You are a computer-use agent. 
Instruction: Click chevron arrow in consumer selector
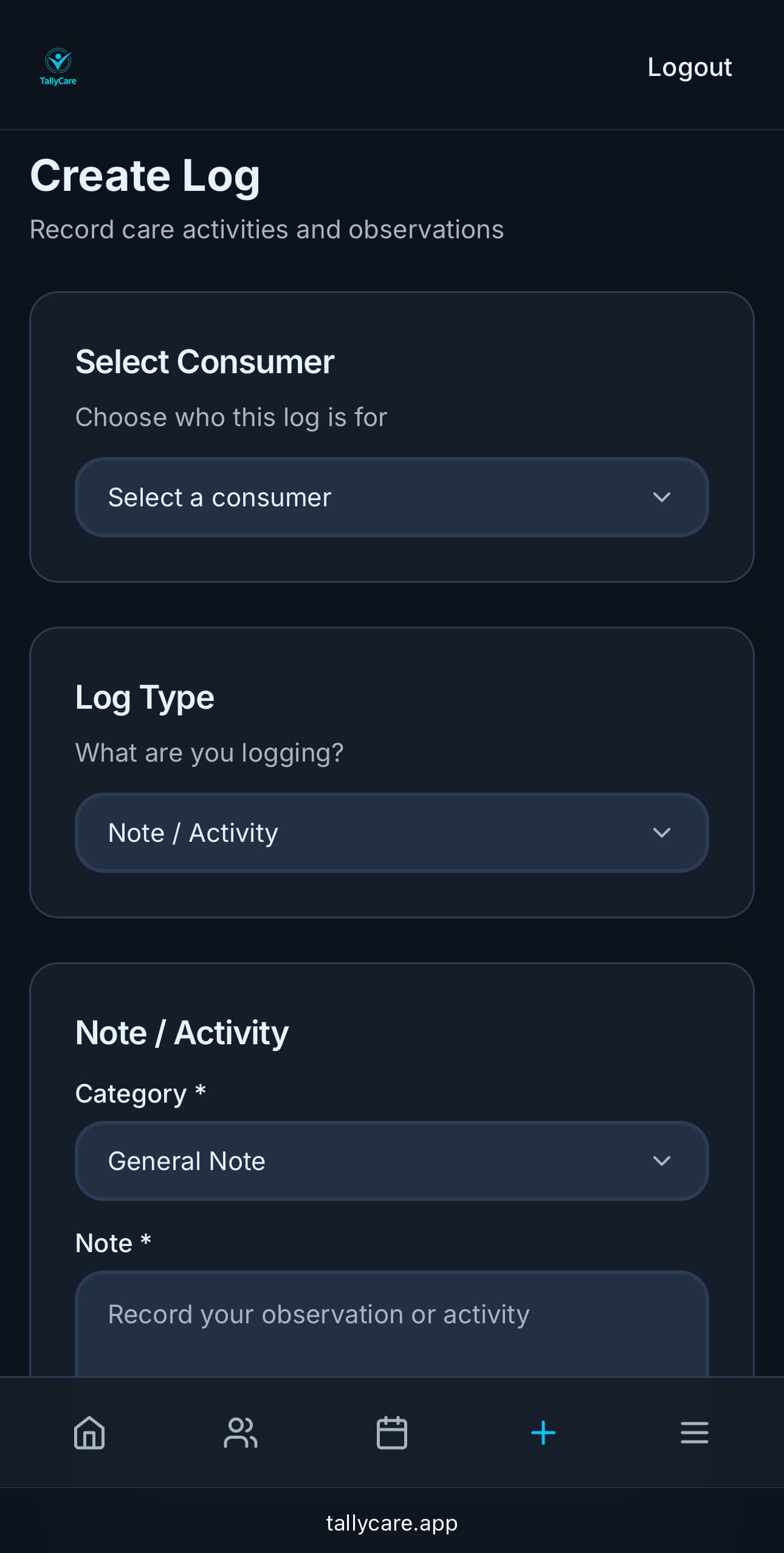661,497
